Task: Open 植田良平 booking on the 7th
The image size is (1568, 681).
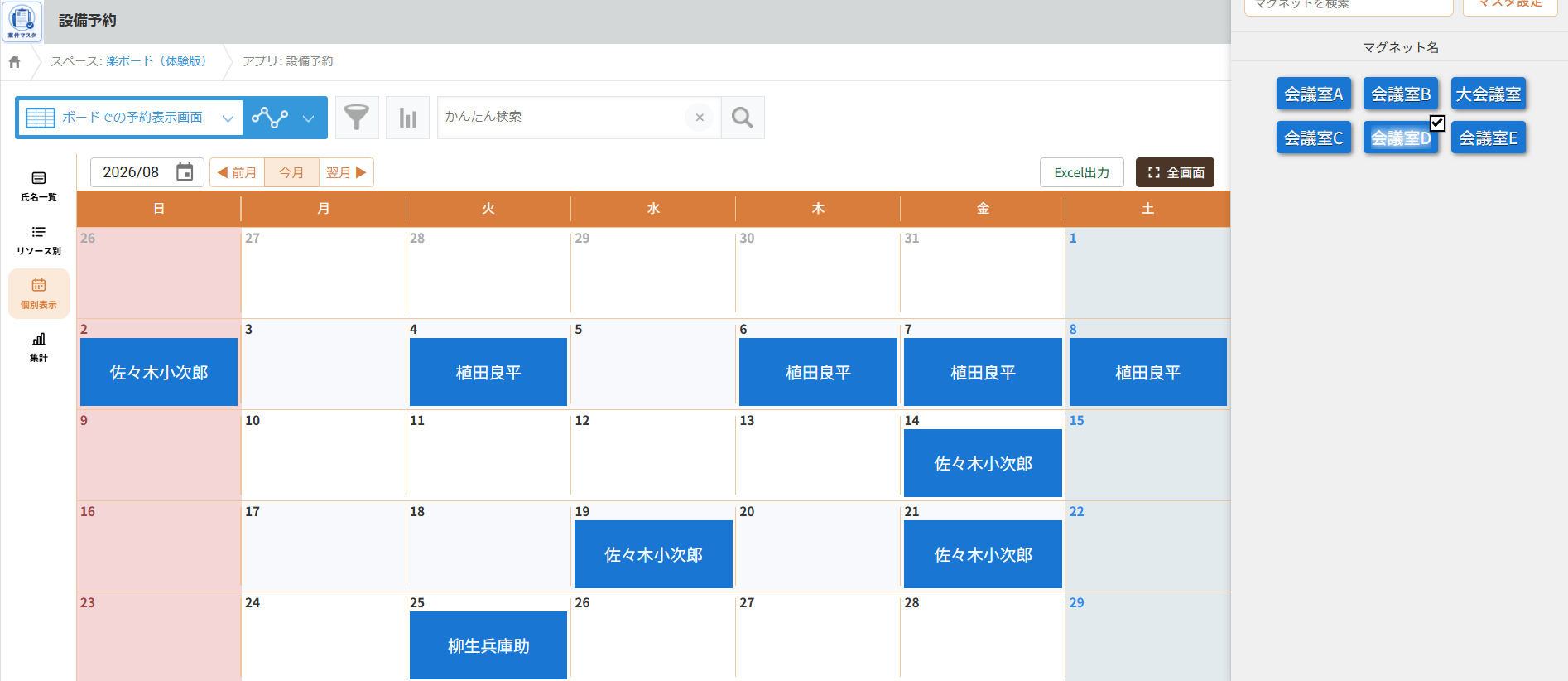Action: (x=983, y=372)
